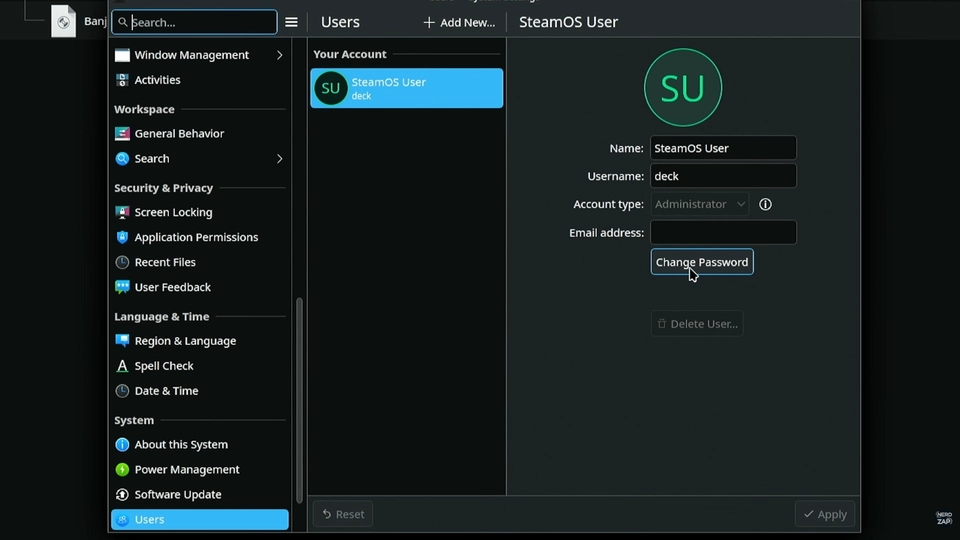Click the Recent Files clock icon
Screen dimensions: 960x540
click(122, 262)
